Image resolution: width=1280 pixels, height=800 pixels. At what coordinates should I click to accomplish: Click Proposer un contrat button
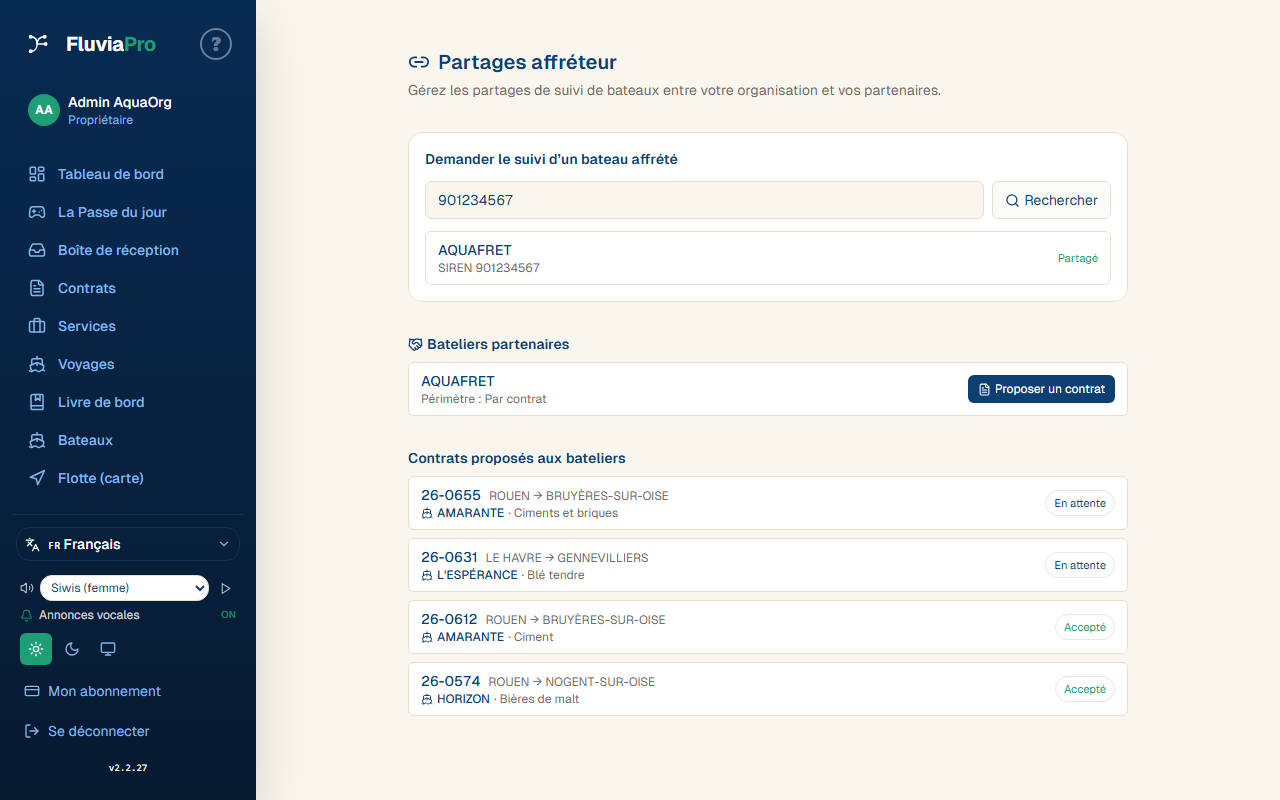1041,389
